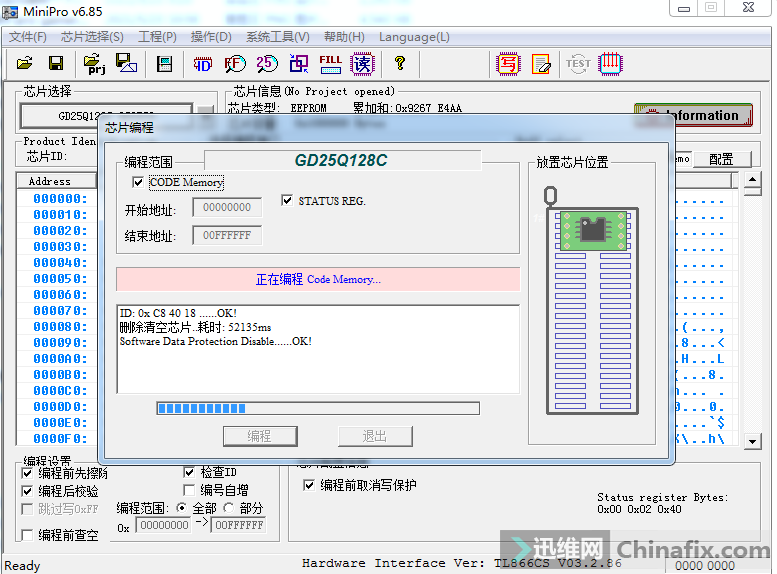Save file with the floppy disk icon

[56, 63]
